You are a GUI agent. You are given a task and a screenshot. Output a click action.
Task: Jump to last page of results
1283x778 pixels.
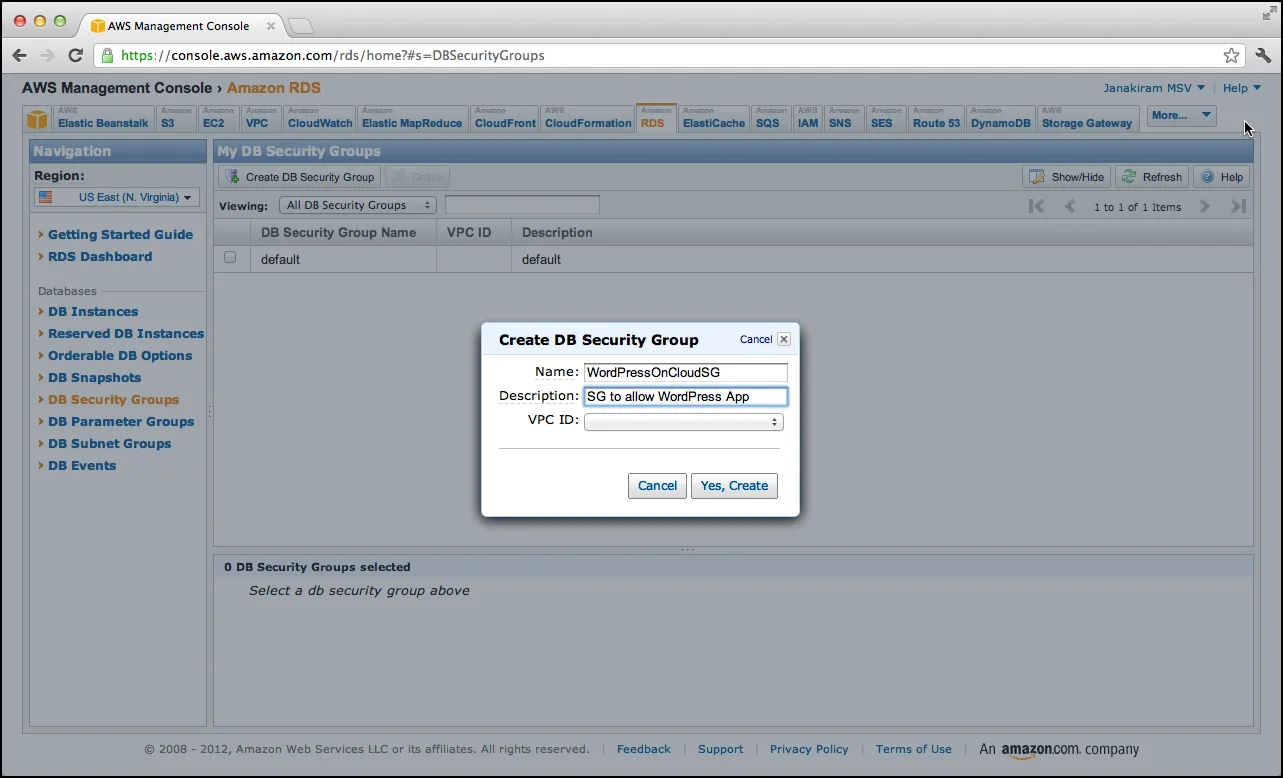click(x=1238, y=206)
